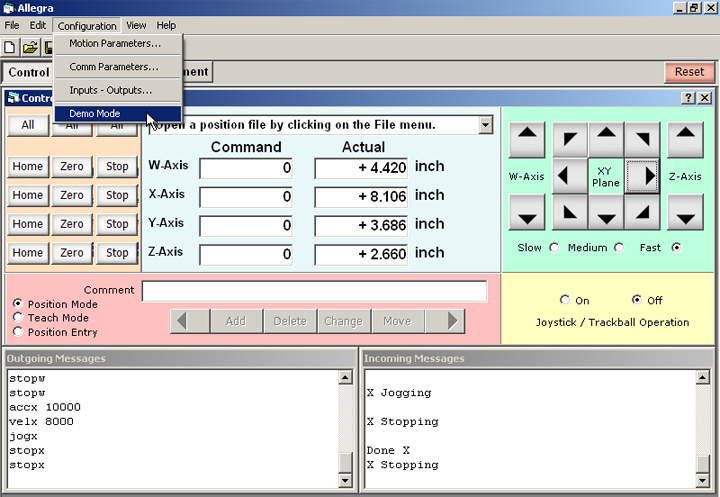Jog Z-Axis down arrow button
Screen dimensions: 720x497
tap(685, 212)
